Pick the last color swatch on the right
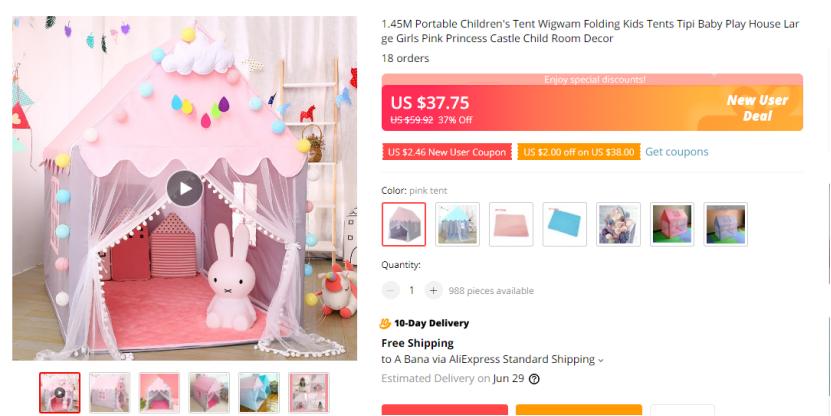Screen dimensions: 831x416 point(725,224)
